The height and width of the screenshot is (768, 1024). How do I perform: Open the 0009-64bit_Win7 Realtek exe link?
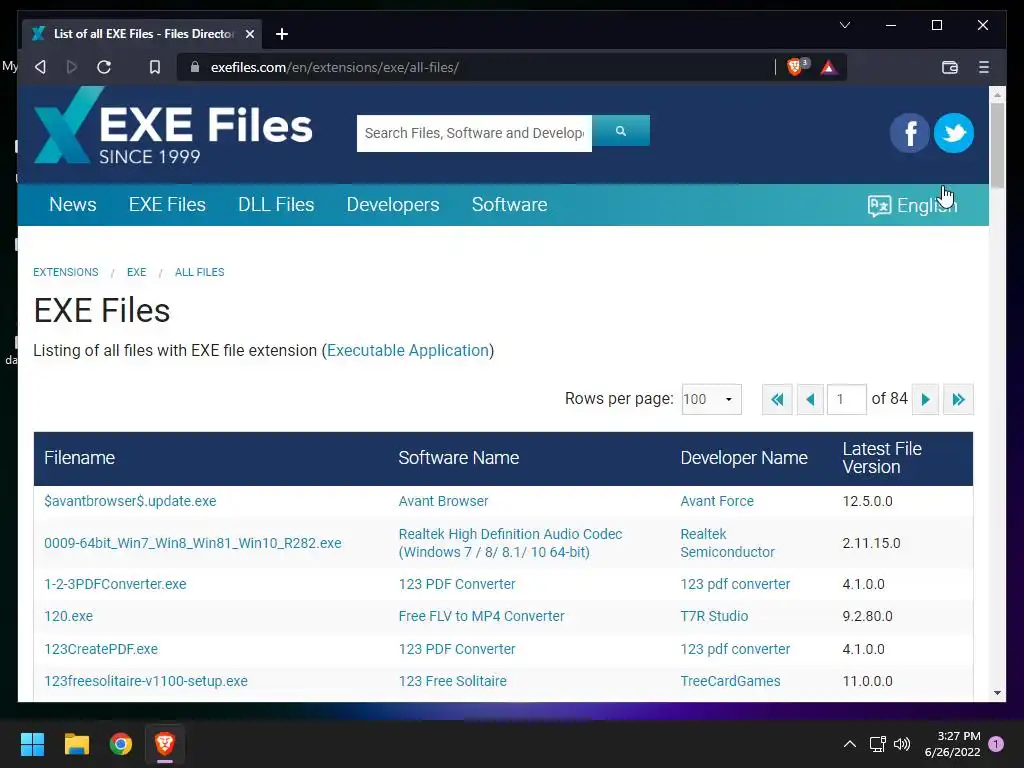pos(193,543)
